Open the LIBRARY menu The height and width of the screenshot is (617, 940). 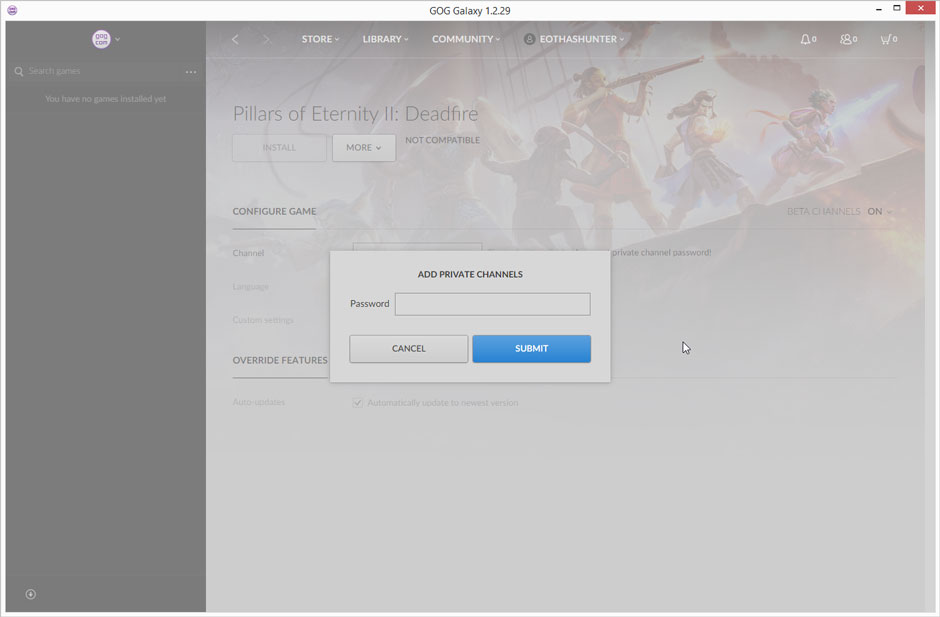[385, 39]
